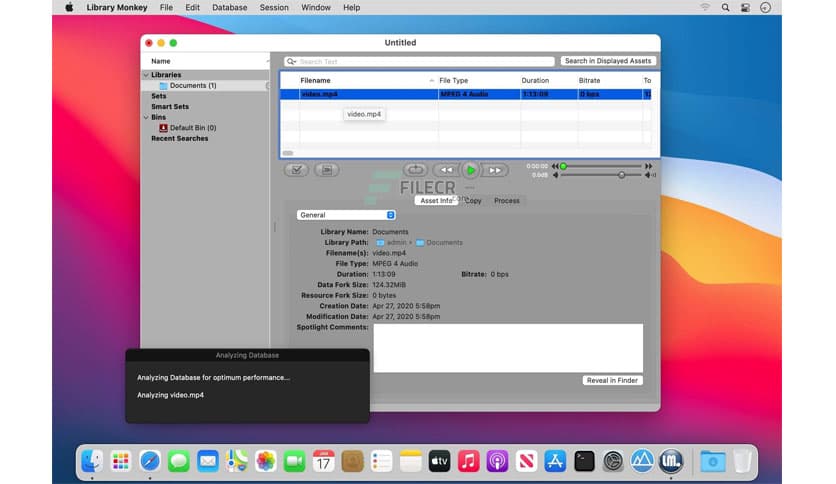Toggle the loop playback button
The height and width of the screenshot is (484, 836).
pos(415,170)
